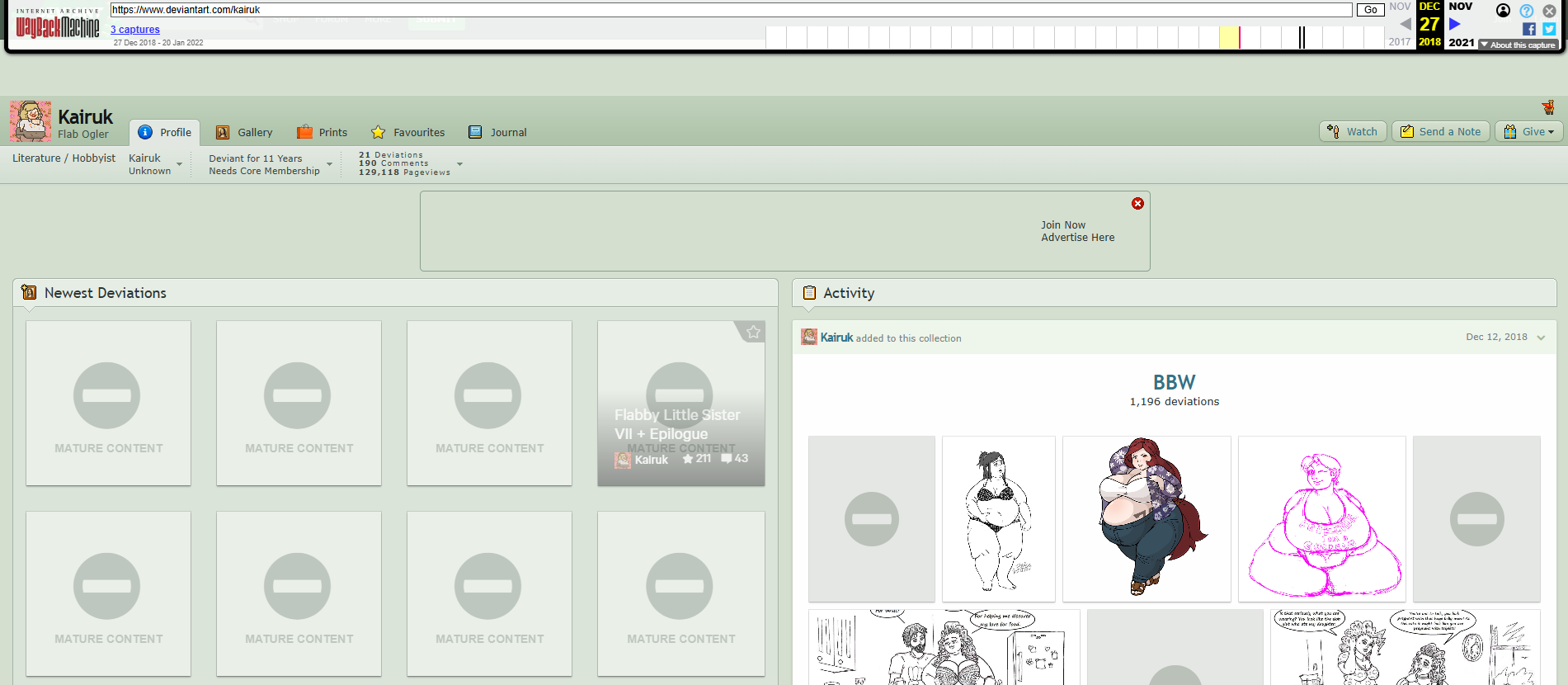Favourite the Flabby Little Sister deviation star

pyautogui.click(x=753, y=332)
